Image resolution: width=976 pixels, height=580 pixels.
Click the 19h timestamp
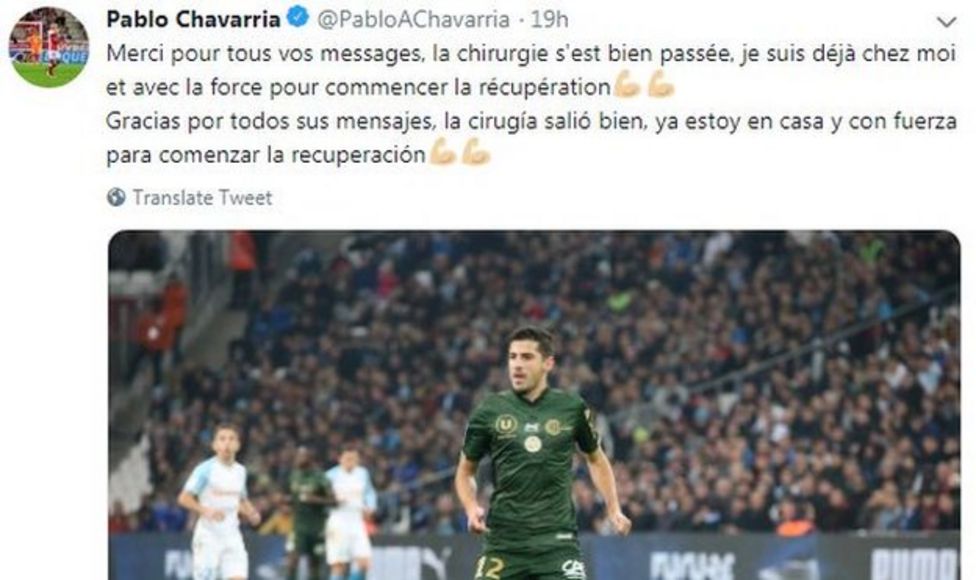click(549, 19)
